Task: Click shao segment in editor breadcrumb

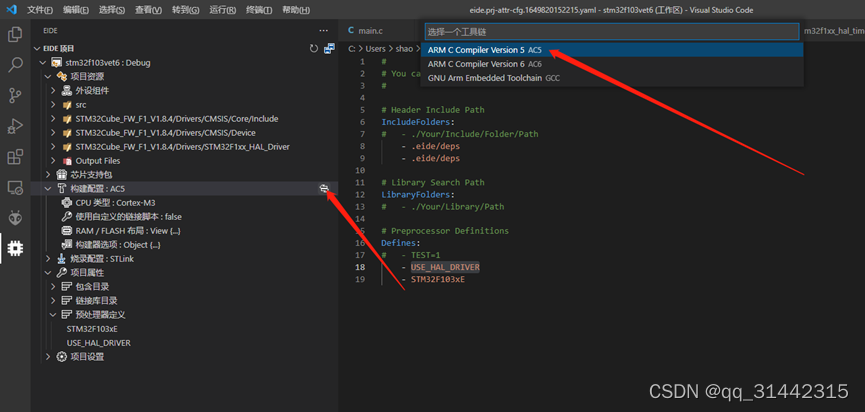Action: (x=404, y=49)
